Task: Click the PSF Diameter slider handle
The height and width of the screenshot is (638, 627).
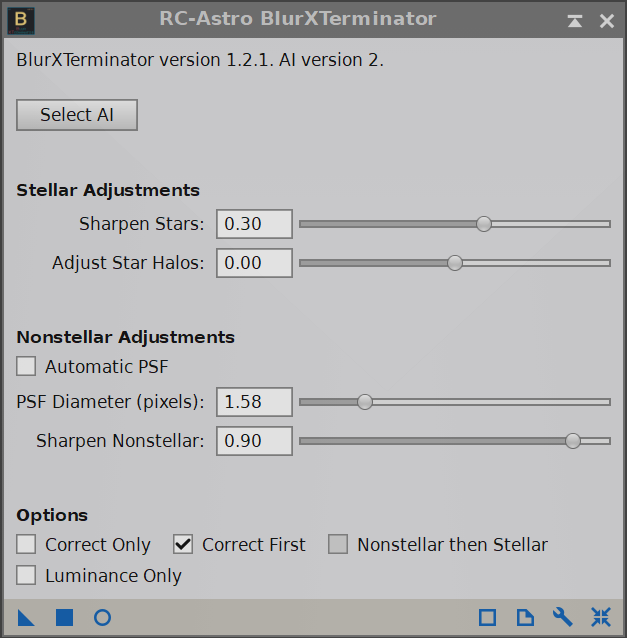Action: pyautogui.click(x=365, y=402)
